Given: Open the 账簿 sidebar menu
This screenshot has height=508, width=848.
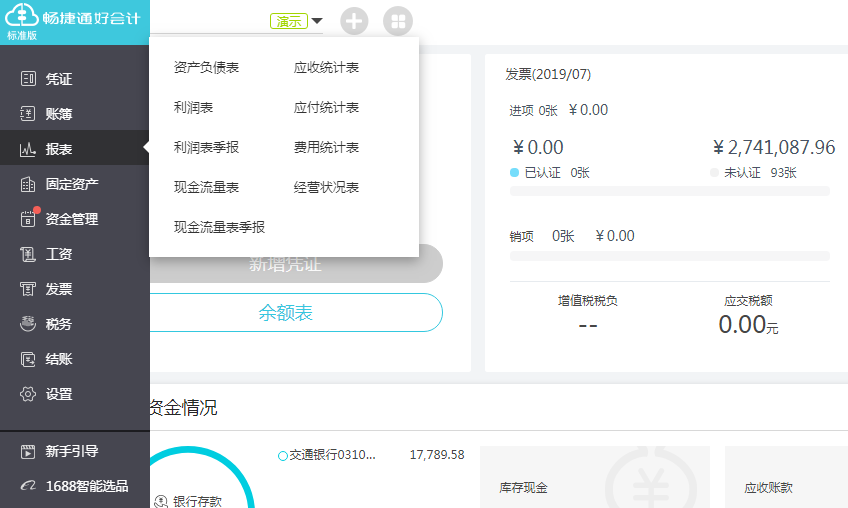Looking at the screenshot, I should 75,114.
